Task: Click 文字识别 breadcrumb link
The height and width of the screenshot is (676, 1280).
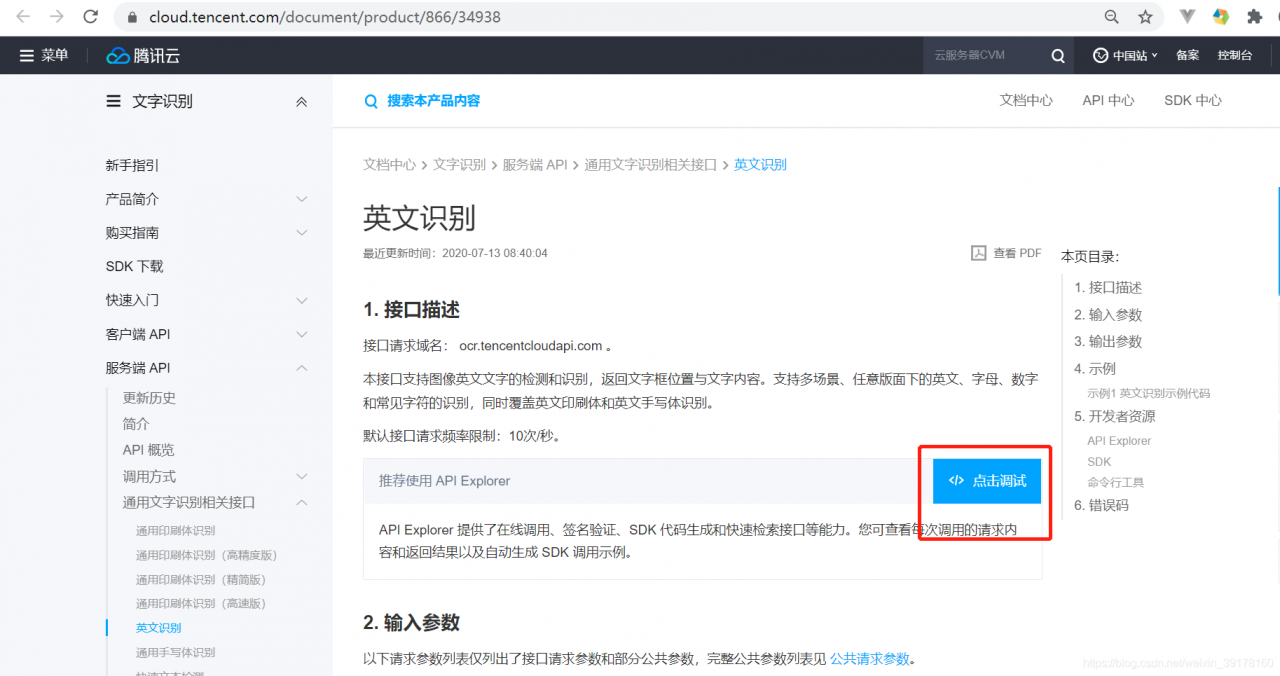Action: coord(459,164)
